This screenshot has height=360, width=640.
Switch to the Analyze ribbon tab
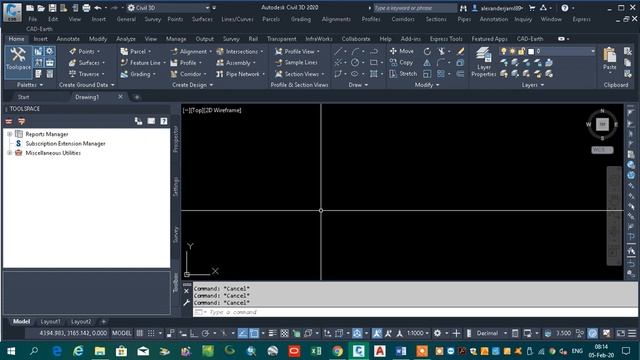coord(126,39)
